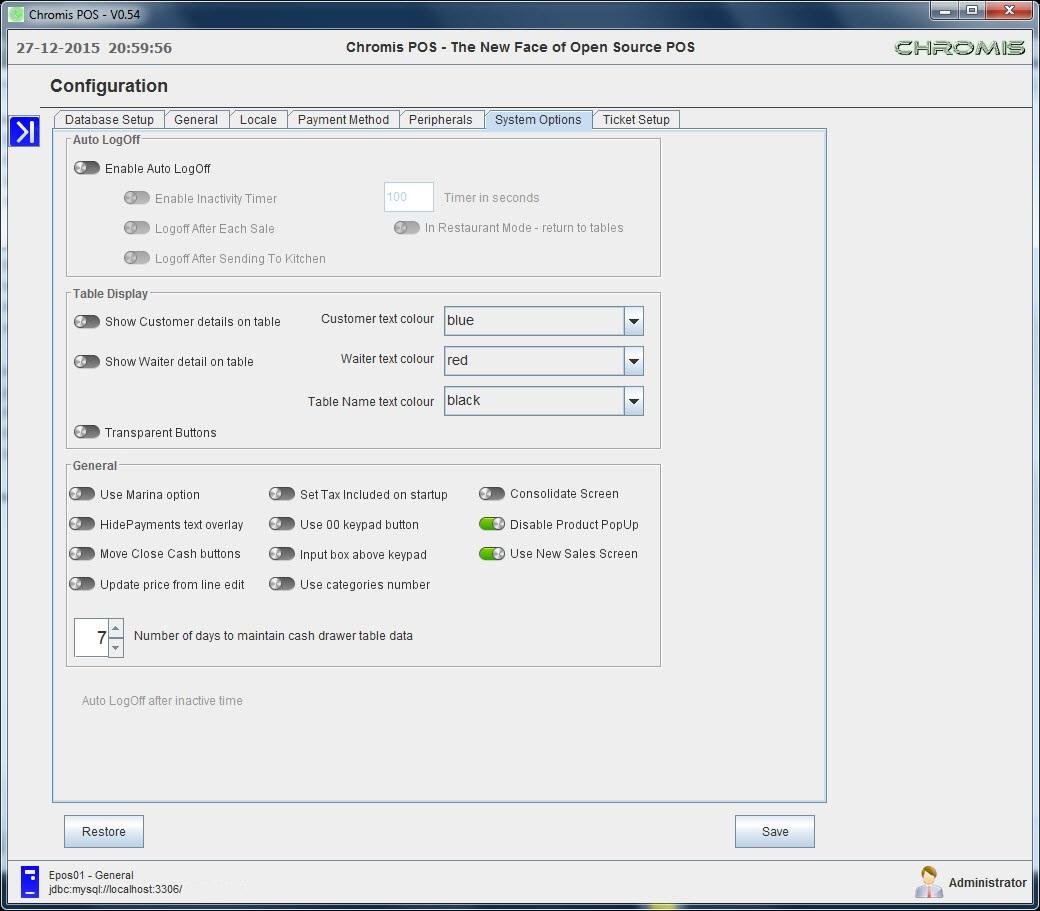The height and width of the screenshot is (911, 1040).
Task: Open Payment Method tab
Action: coord(343,119)
